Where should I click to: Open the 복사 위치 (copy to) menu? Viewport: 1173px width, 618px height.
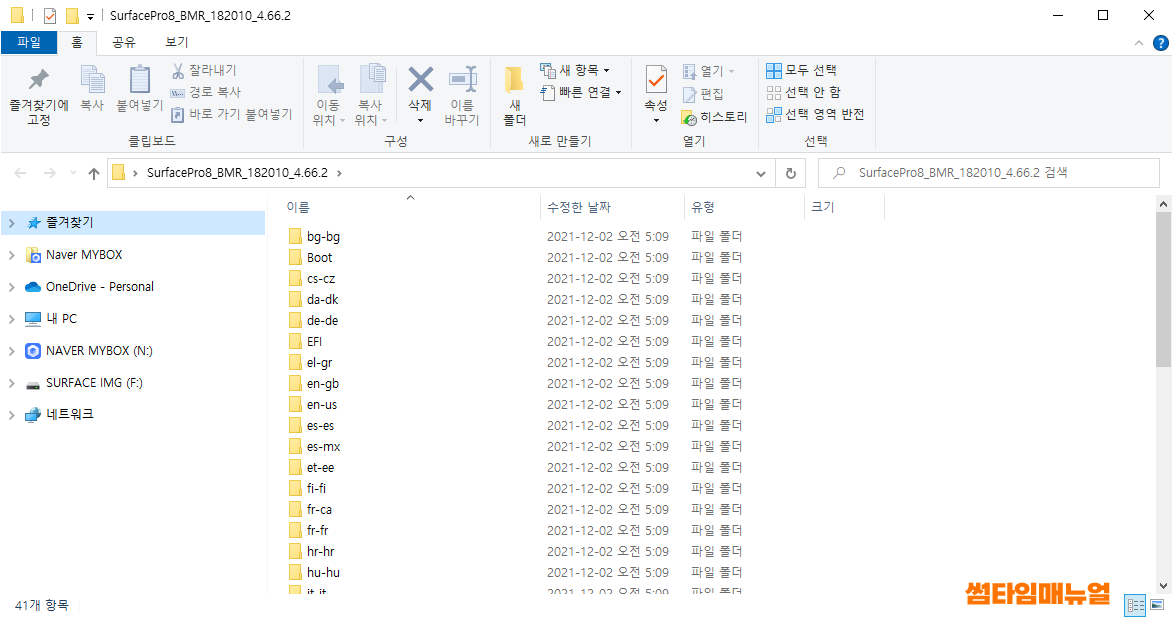(371, 96)
